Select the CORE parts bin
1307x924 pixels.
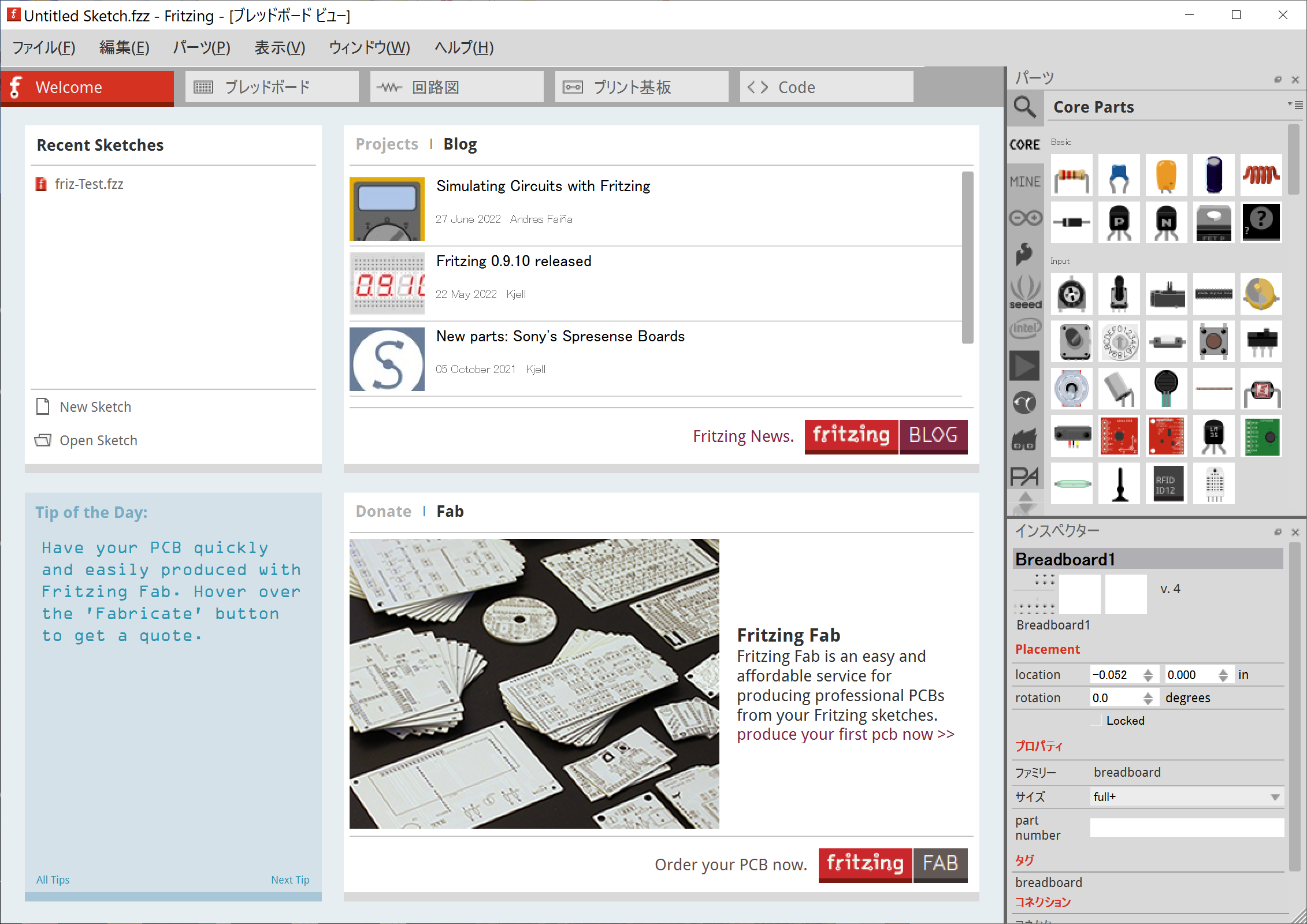[x=1025, y=145]
